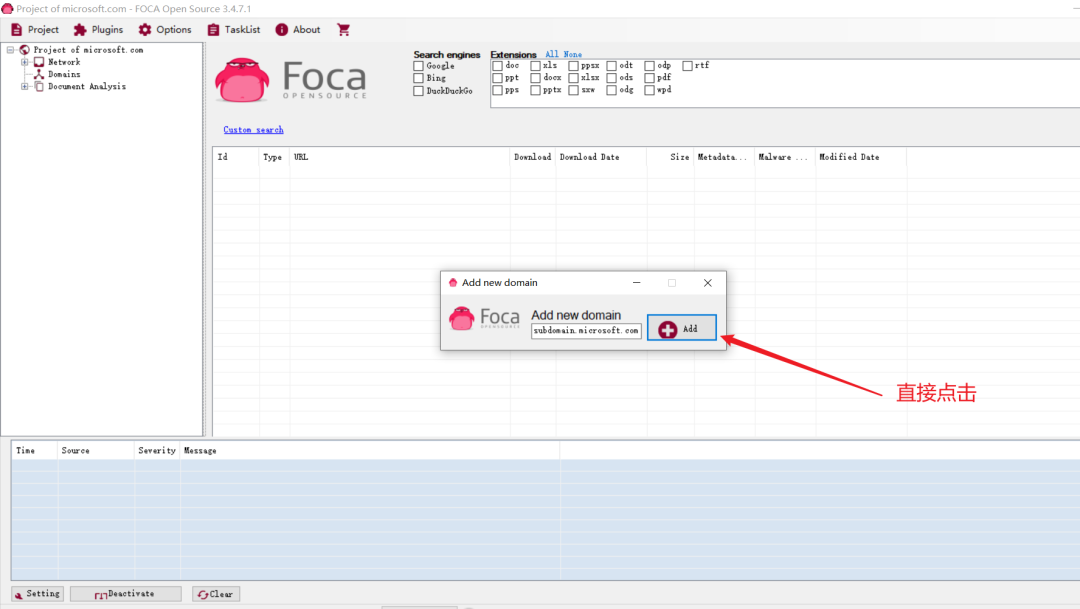Click the Plugins puzzle piece icon
The height and width of the screenshot is (609, 1080).
click(x=80, y=30)
